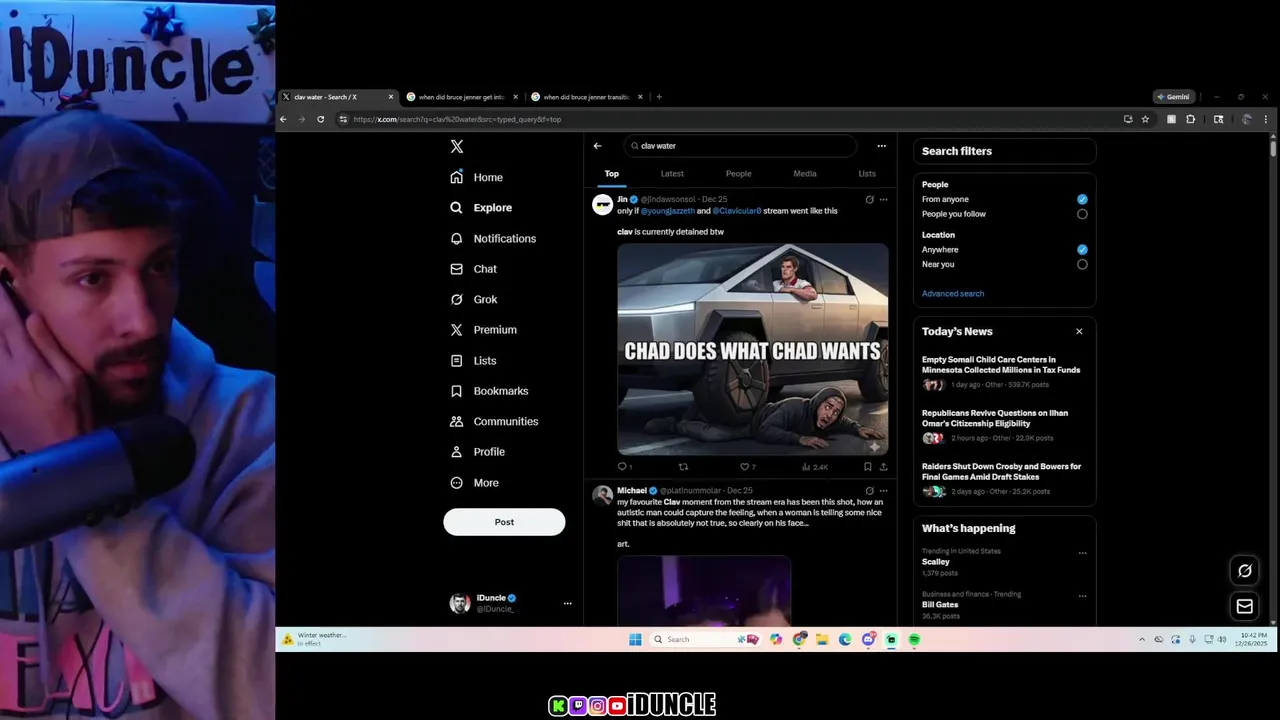Image resolution: width=1280 pixels, height=720 pixels.
Task: Go to Explore in the sidebar
Action: pos(481,208)
